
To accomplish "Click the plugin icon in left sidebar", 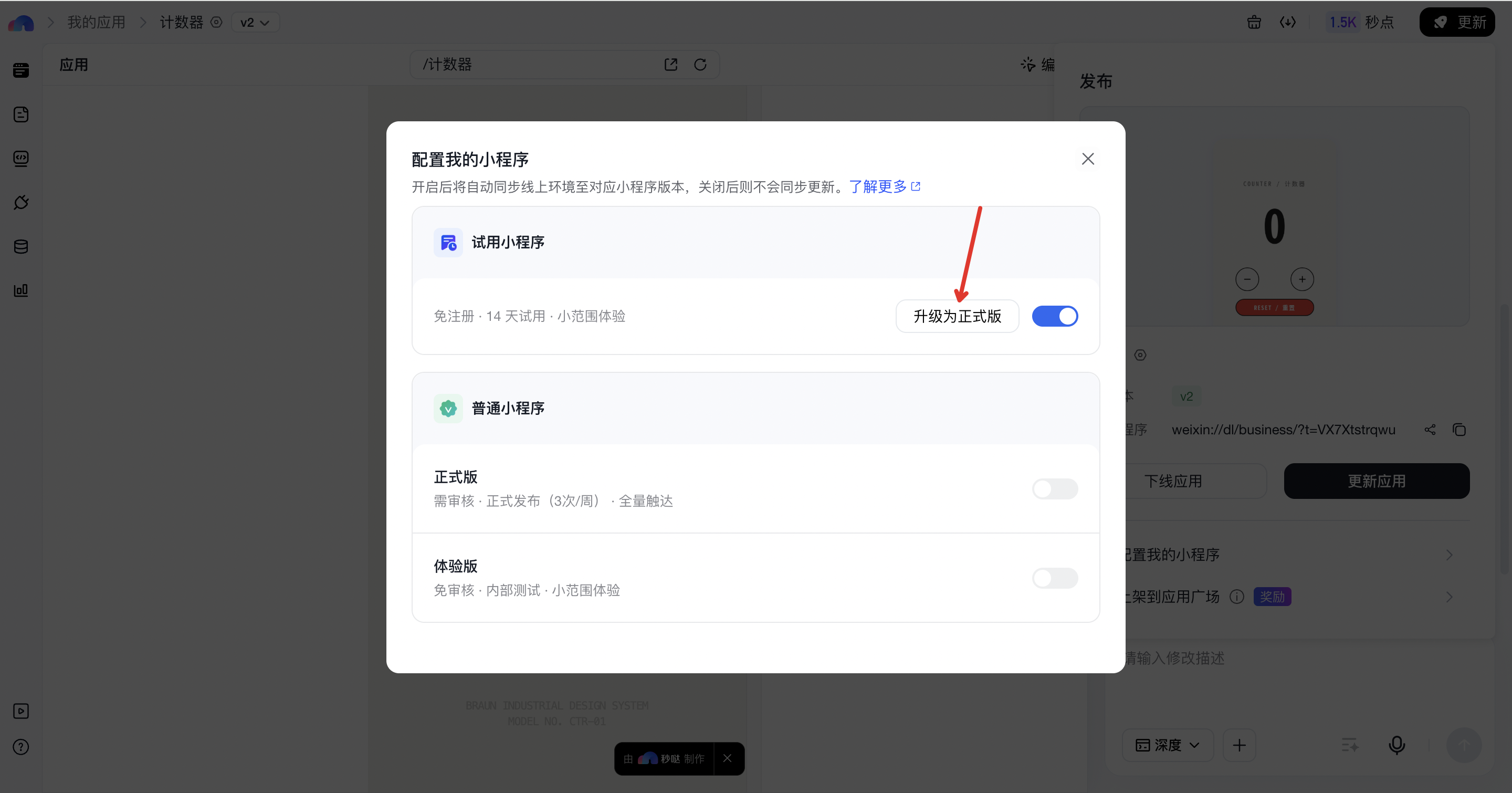I will (x=21, y=203).
